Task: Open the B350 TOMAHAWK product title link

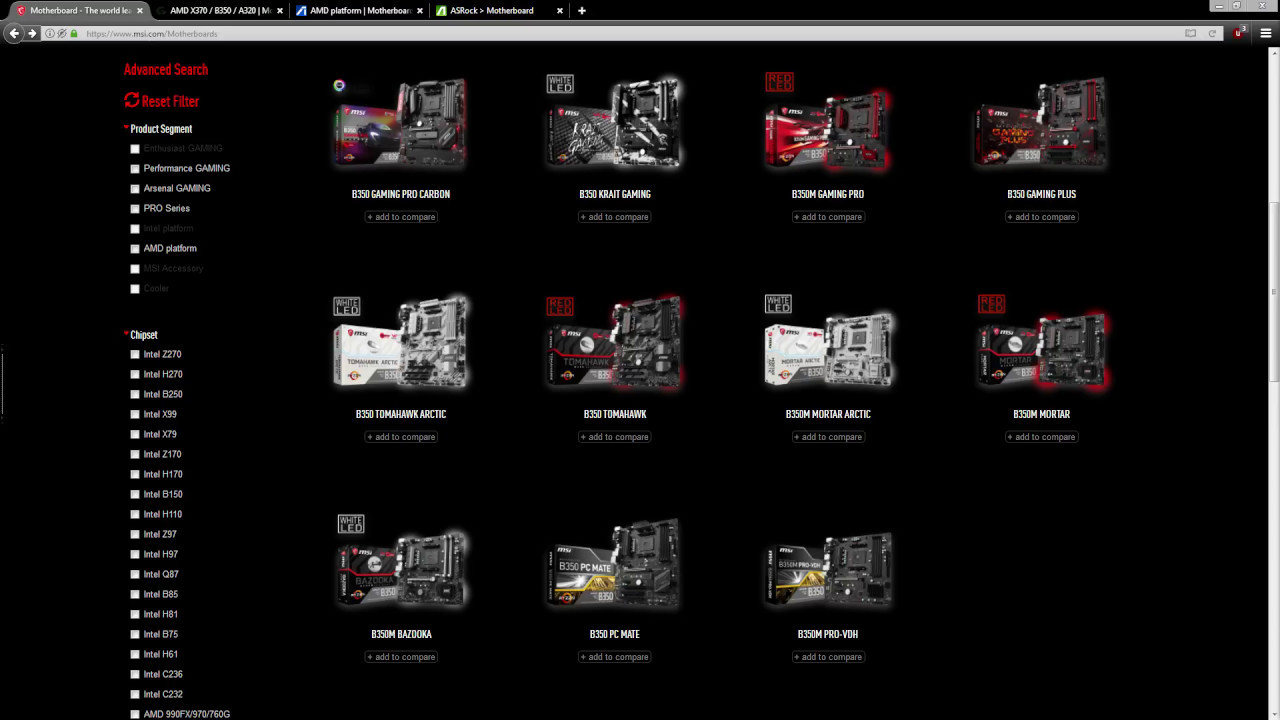Action: click(615, 414)
